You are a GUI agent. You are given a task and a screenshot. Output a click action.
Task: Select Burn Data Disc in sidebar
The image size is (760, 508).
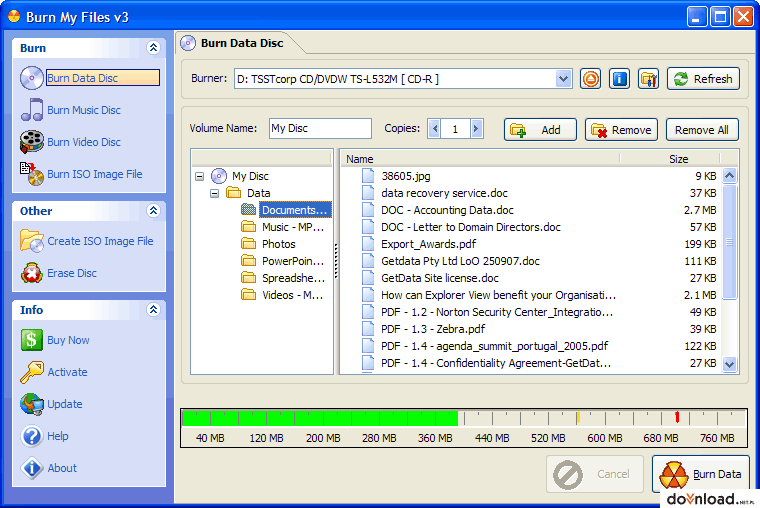[x=103, y=78]
